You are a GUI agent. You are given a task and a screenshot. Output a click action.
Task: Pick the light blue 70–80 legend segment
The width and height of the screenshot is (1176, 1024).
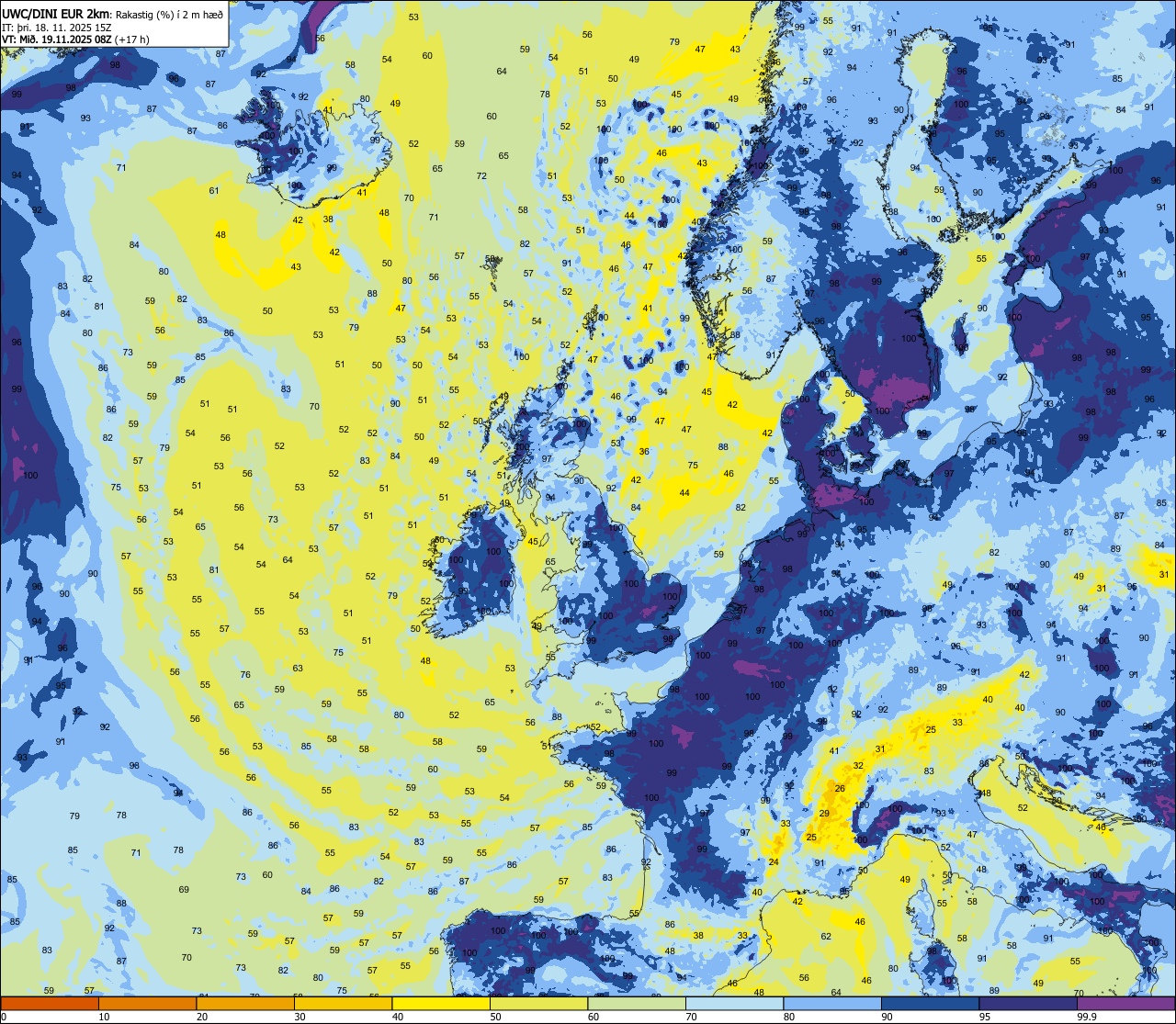pyautogui.click(x=734, y=1003)
